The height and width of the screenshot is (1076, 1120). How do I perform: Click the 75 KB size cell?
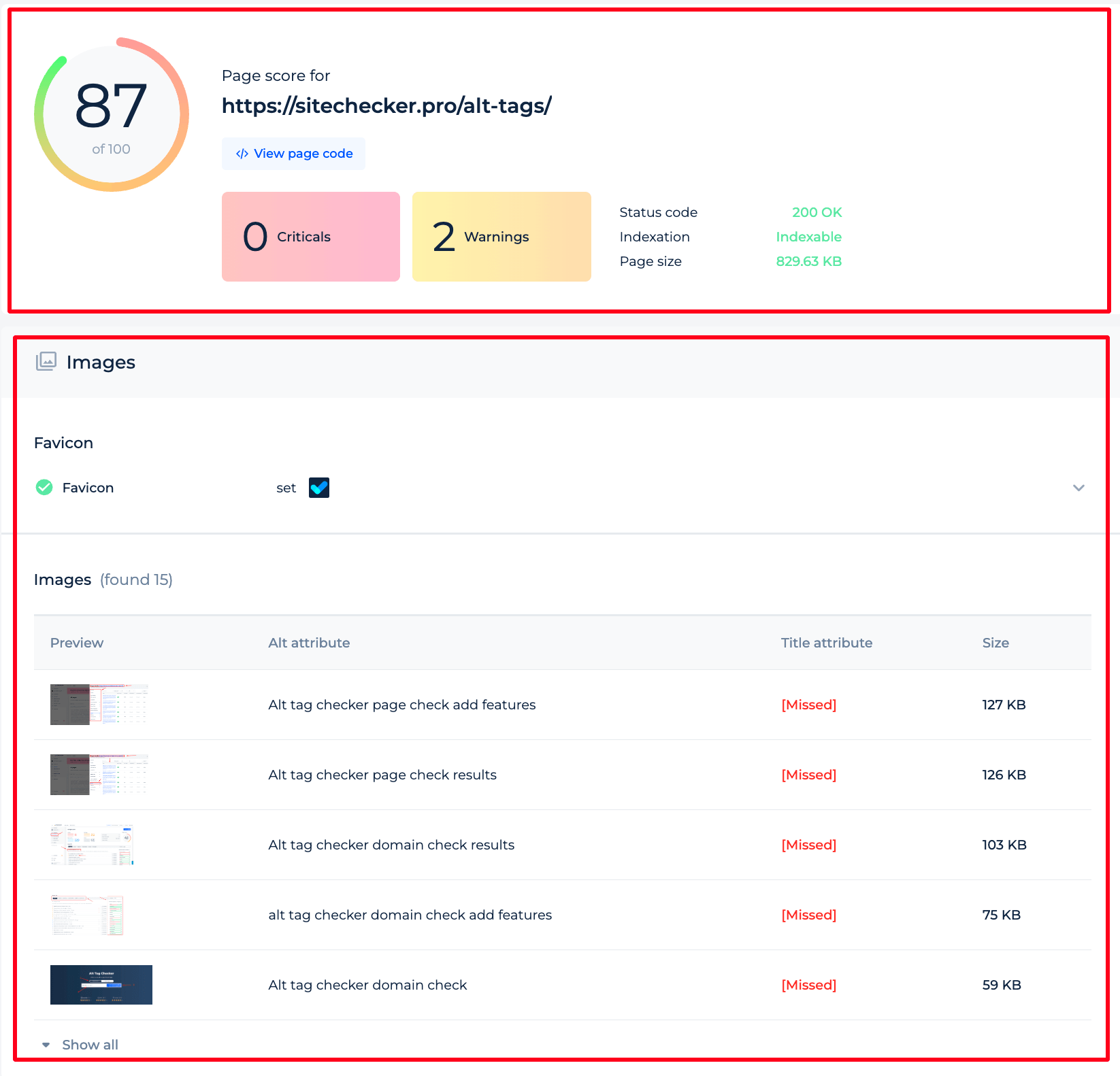tap(1002, 915)
